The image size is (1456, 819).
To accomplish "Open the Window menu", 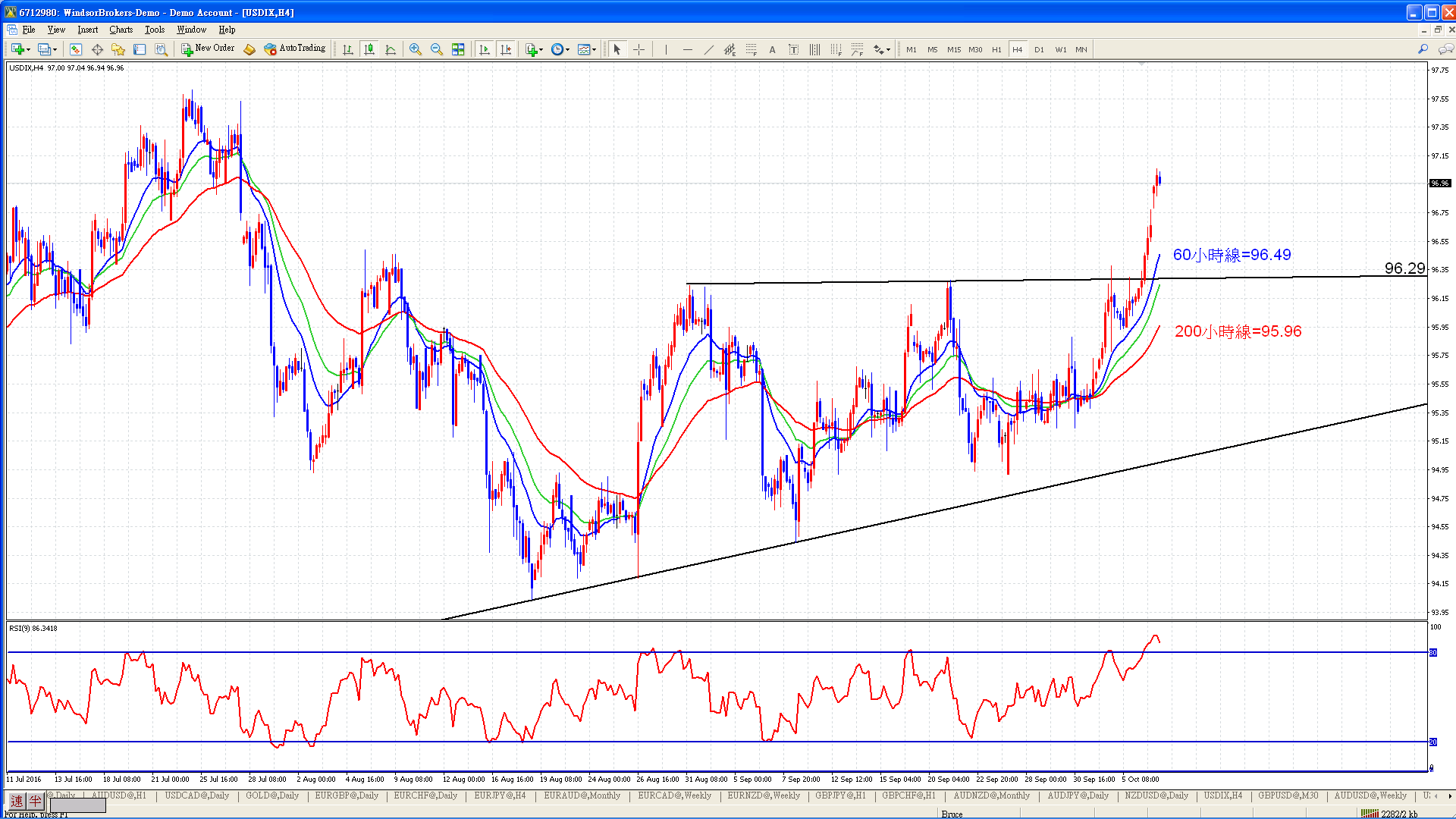I will pyautogui.click(x=191, y=30).
